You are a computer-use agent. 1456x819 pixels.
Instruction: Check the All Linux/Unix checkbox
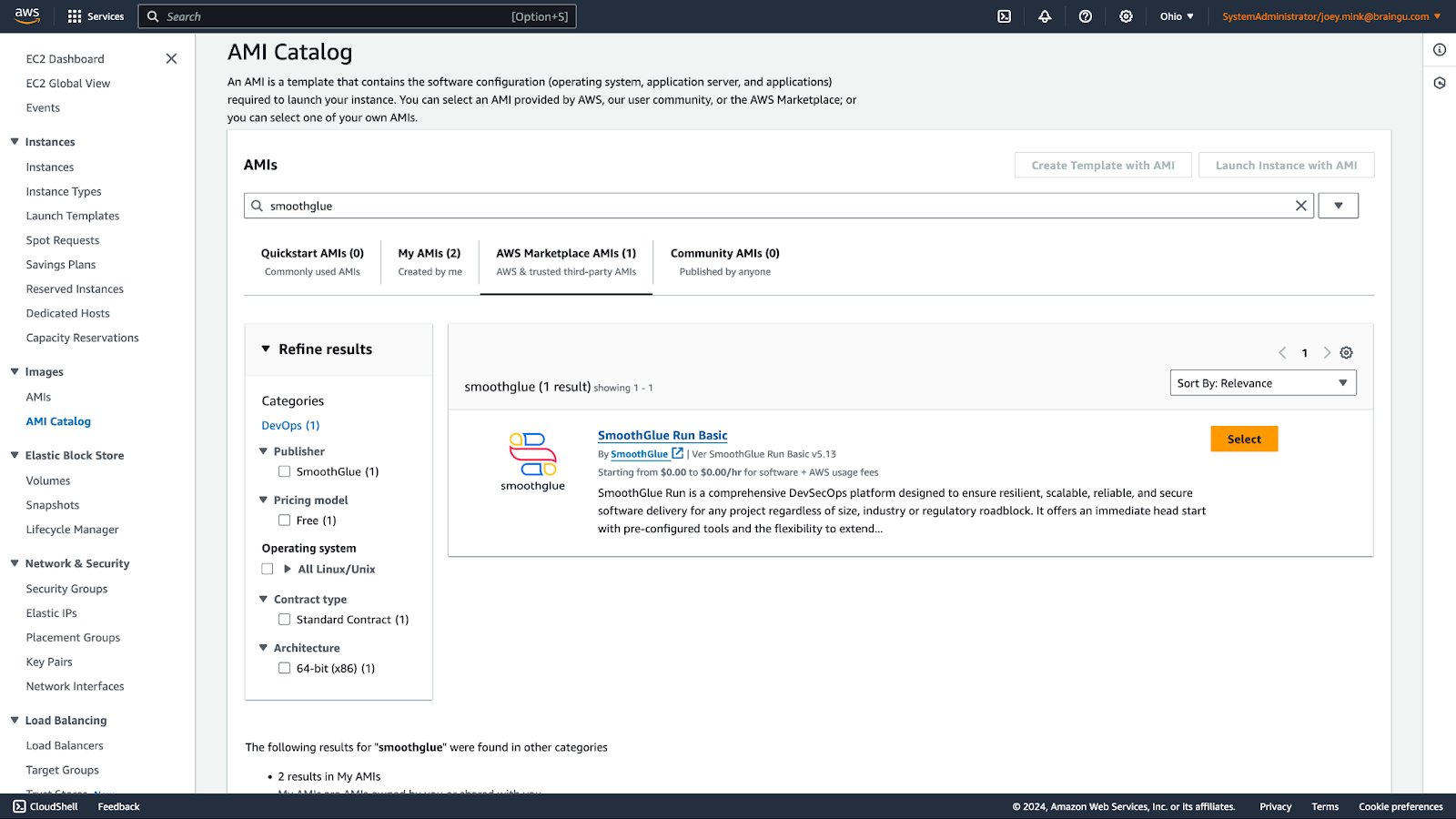coord(268,569)
